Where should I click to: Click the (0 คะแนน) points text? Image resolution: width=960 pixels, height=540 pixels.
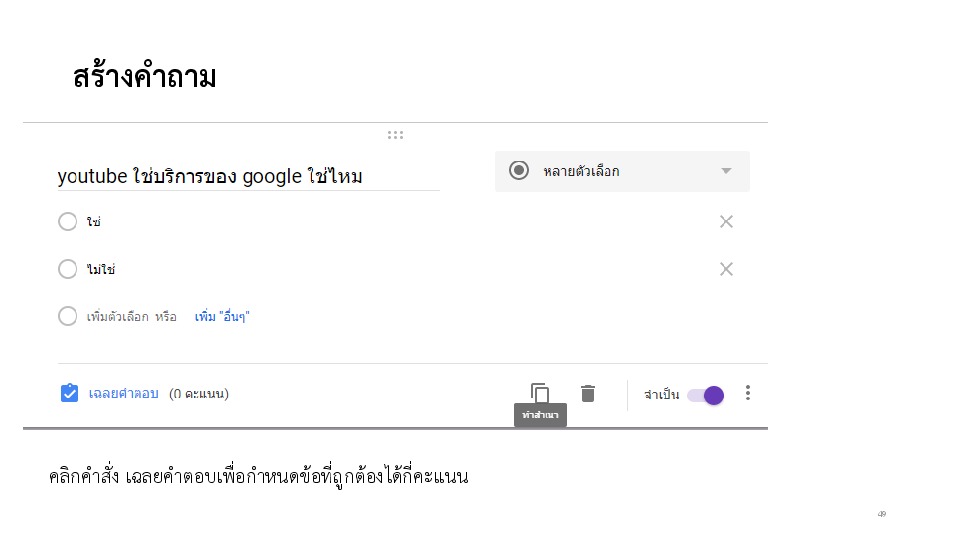199,394
